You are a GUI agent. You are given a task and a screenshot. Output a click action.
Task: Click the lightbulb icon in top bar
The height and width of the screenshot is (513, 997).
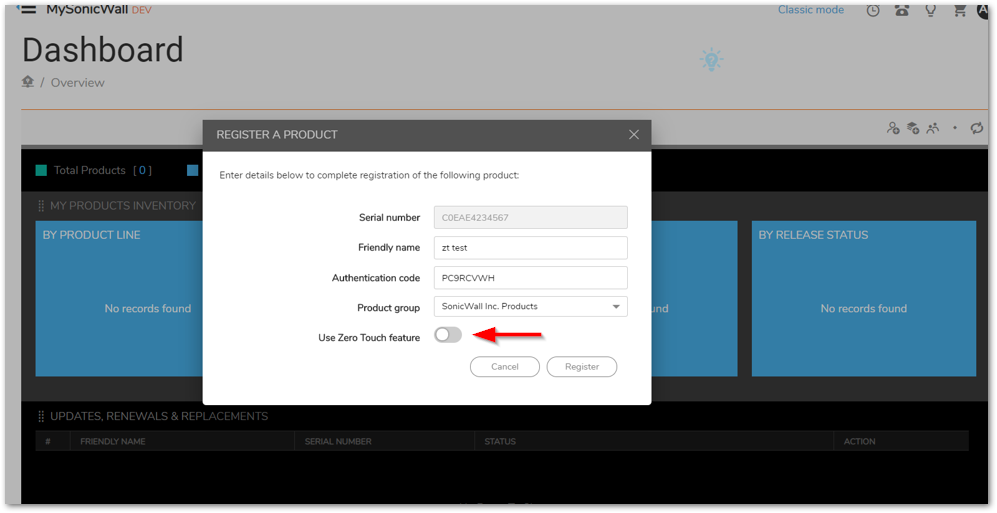931,10
